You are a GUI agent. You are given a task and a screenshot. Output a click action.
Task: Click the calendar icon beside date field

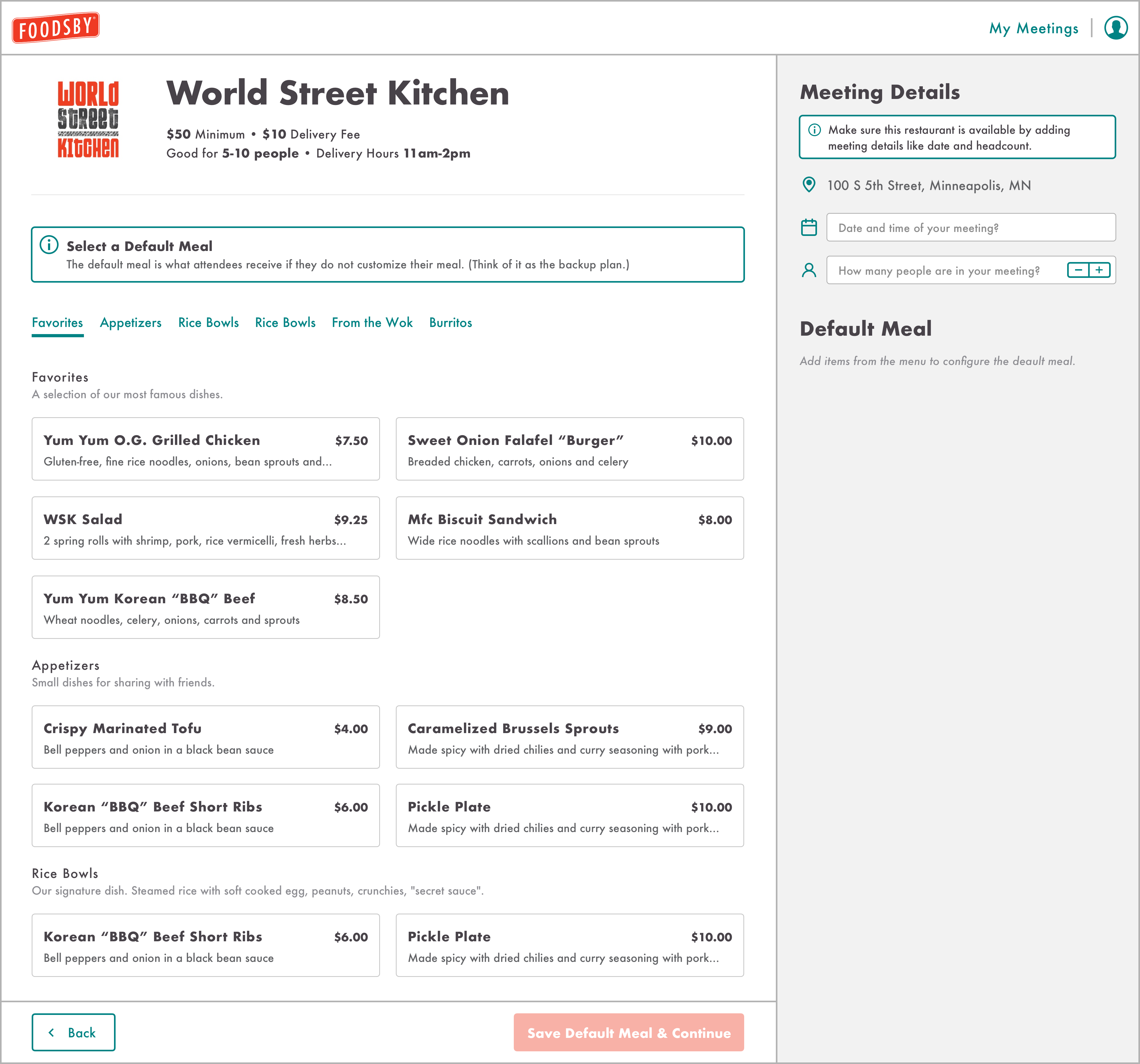point(809,227)
